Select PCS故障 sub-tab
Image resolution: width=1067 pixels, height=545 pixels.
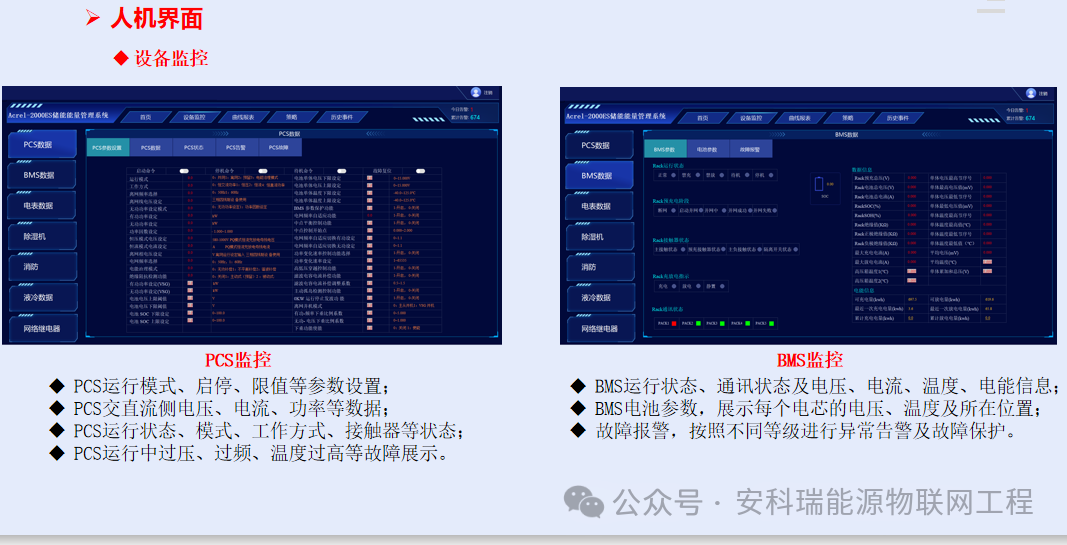click(278, 147)
